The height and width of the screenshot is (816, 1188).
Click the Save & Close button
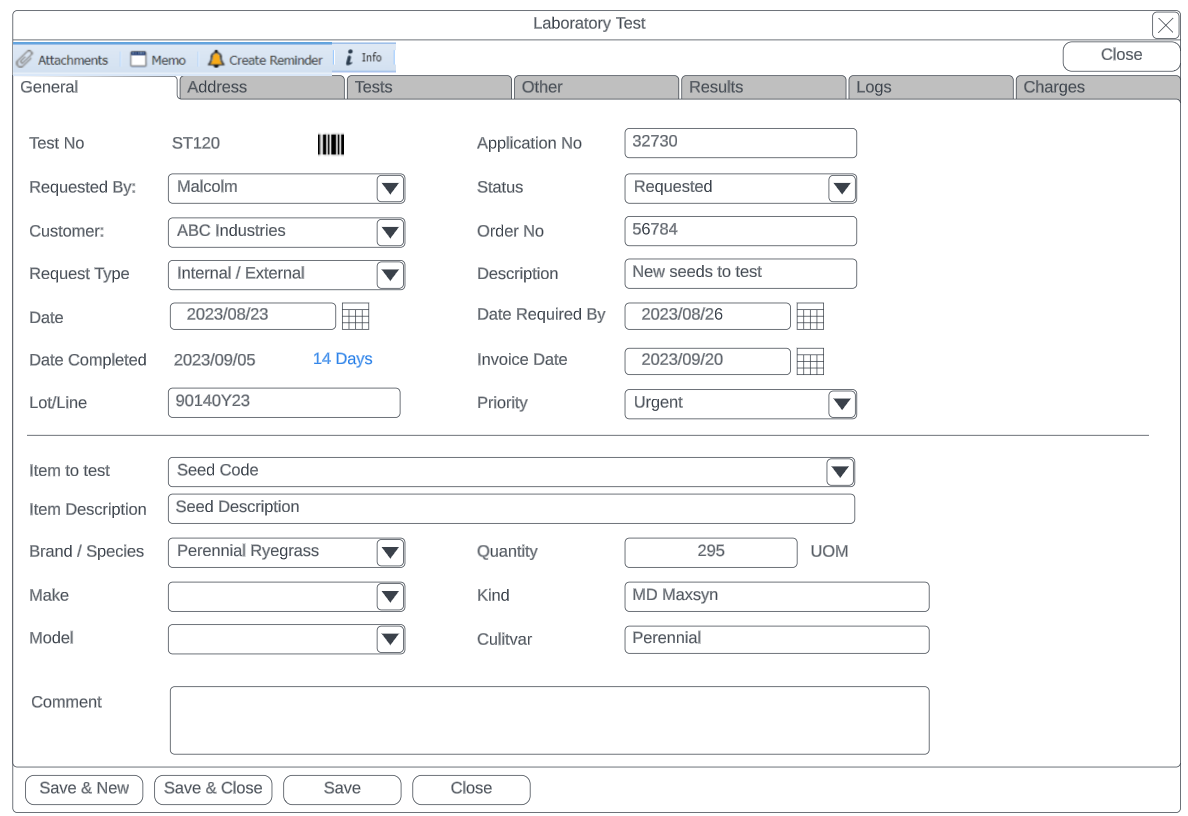coord(212,789)
